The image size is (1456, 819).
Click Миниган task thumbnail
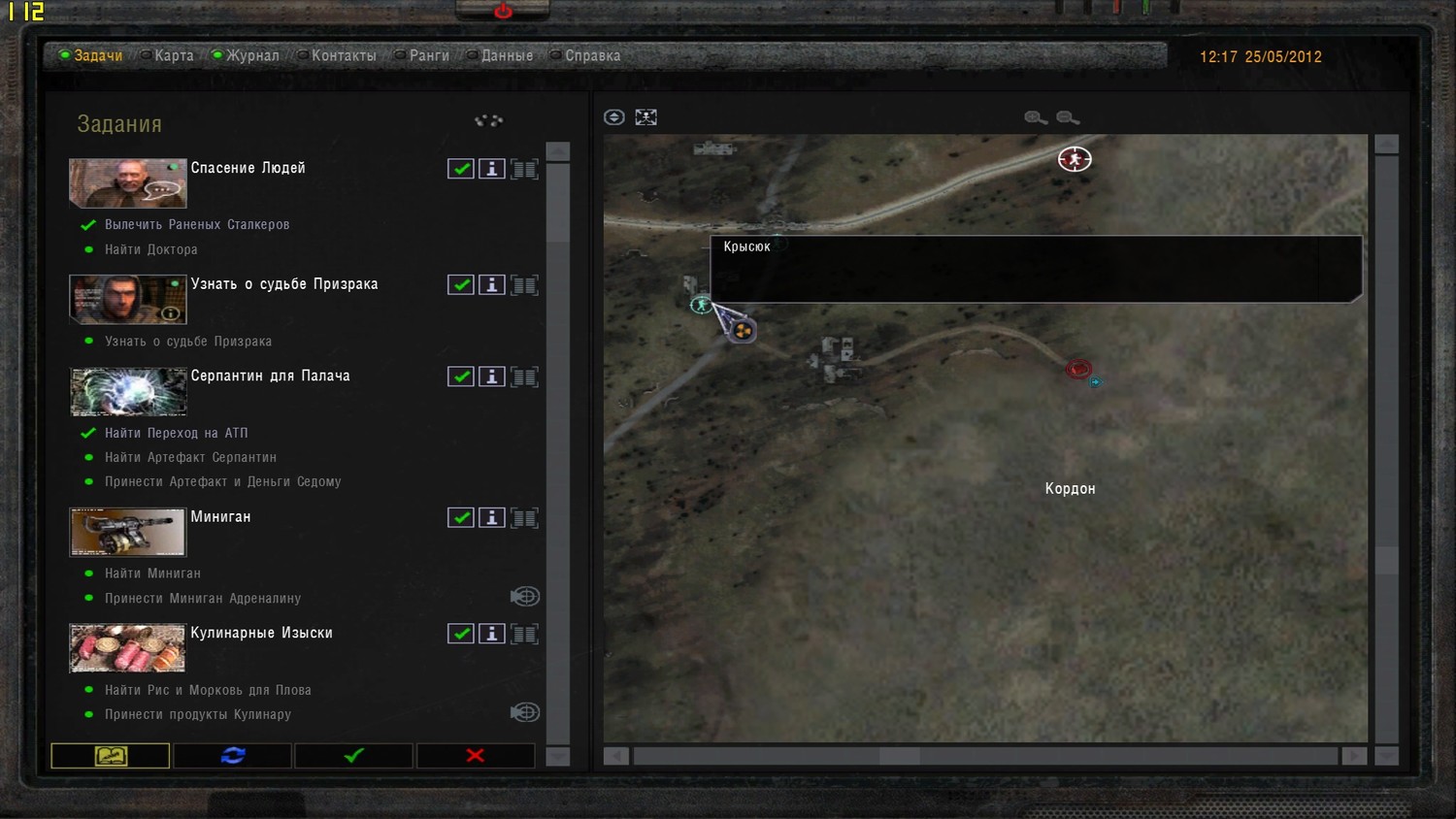[127, 532]
